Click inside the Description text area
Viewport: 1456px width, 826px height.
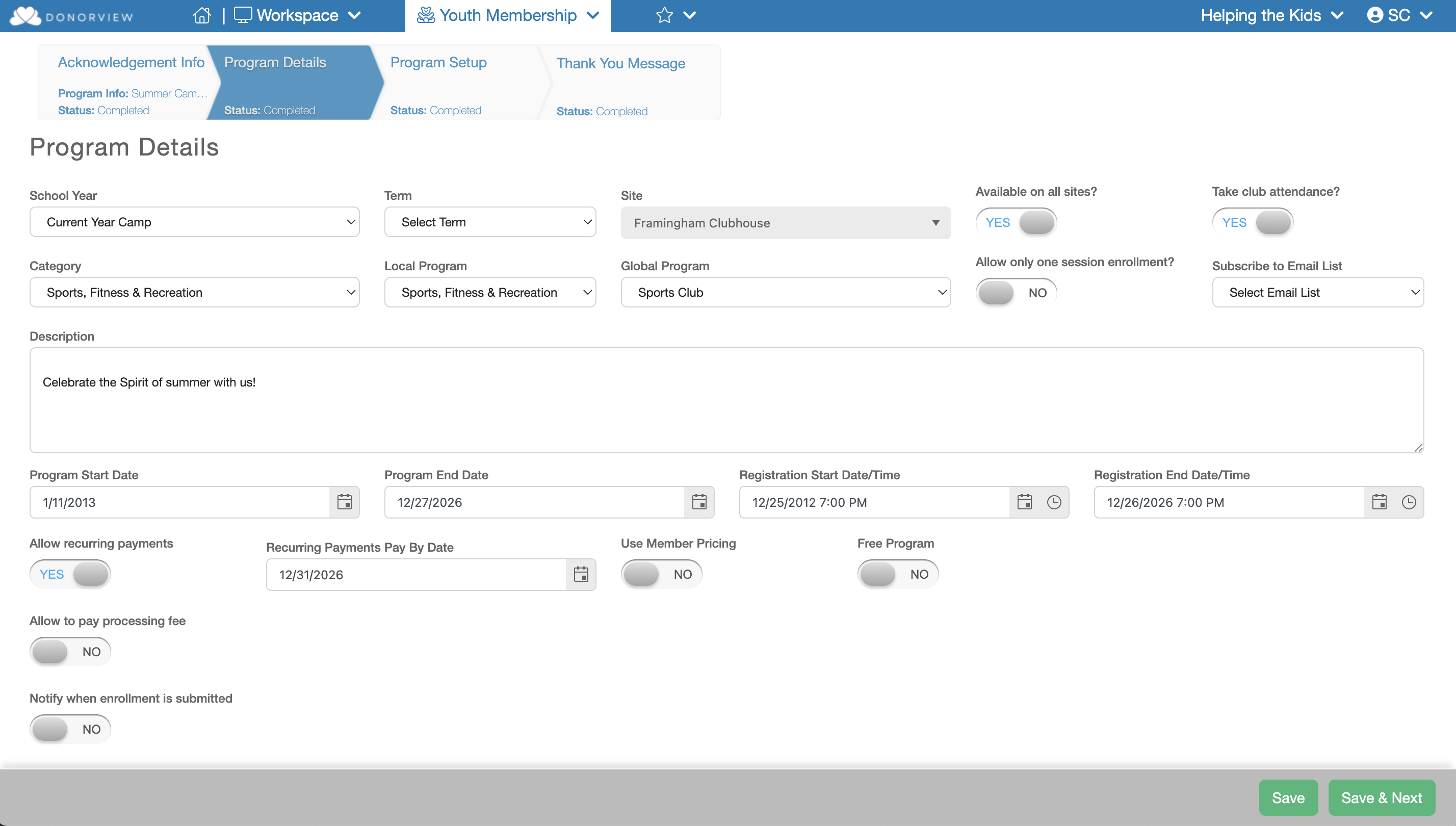tap(726, 400)
